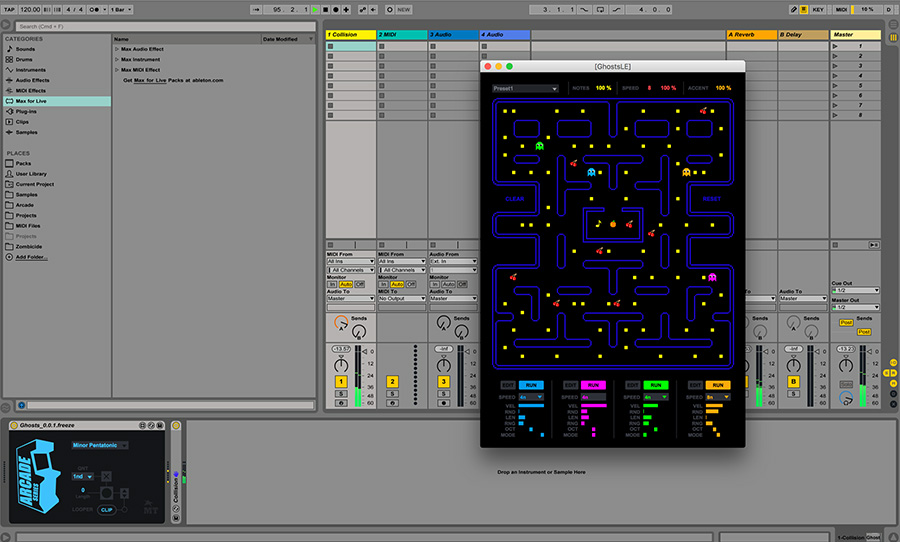
Task: Expand the Max Audio Effect folder
Action: (117, 49)
